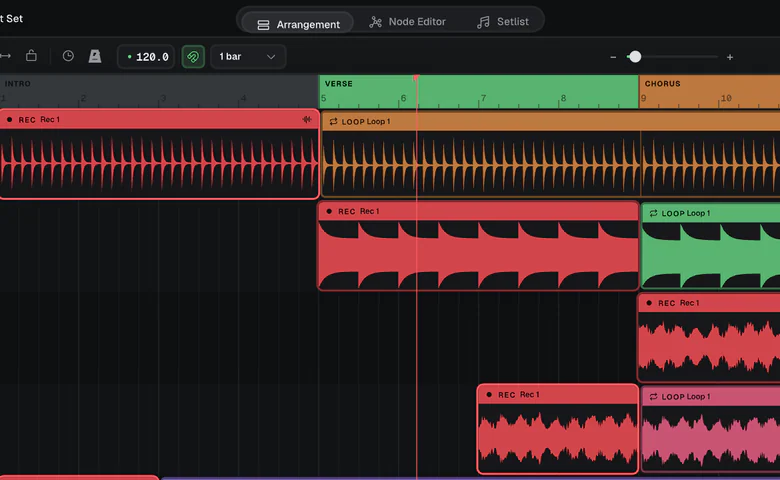The height and width of the screenshot is (480, 780).
Task: Click the playhead marker on ruler
Action: pyautogui.click(x=416, y=78)
